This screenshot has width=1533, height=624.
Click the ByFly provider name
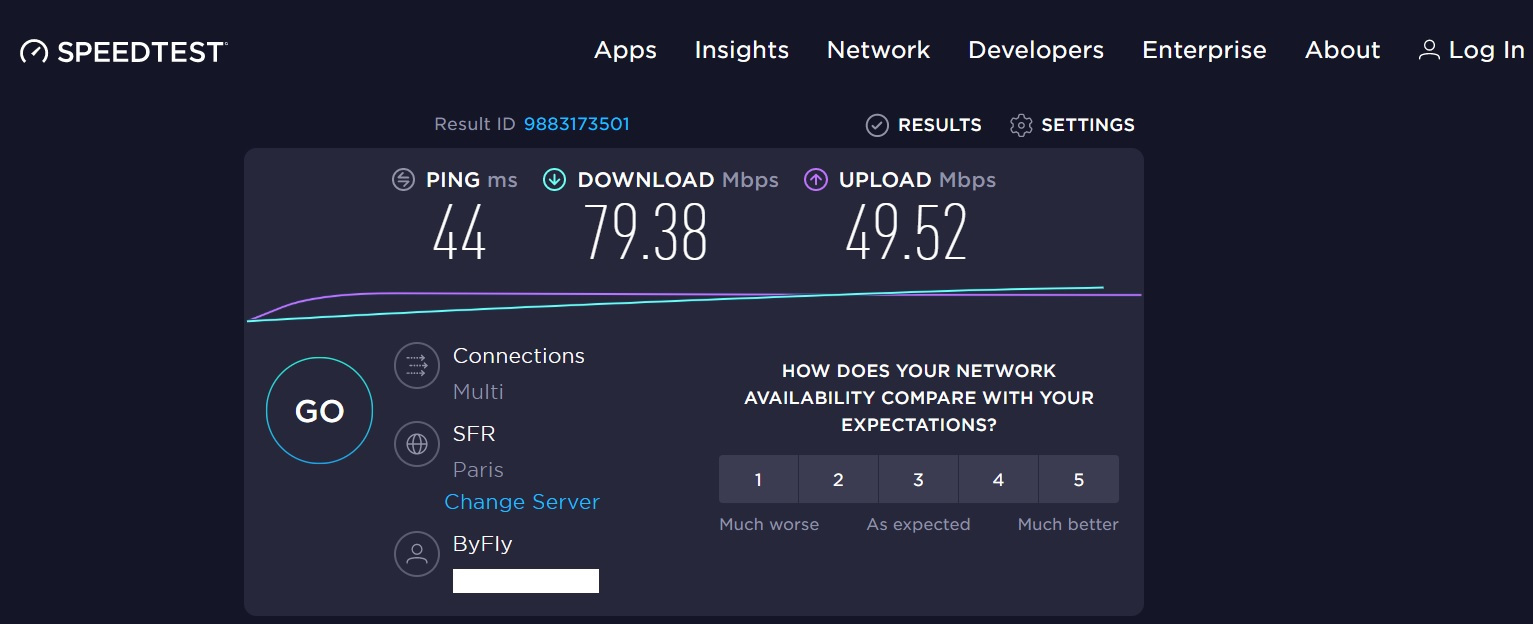pyautogui.click(x=483, y=544)
